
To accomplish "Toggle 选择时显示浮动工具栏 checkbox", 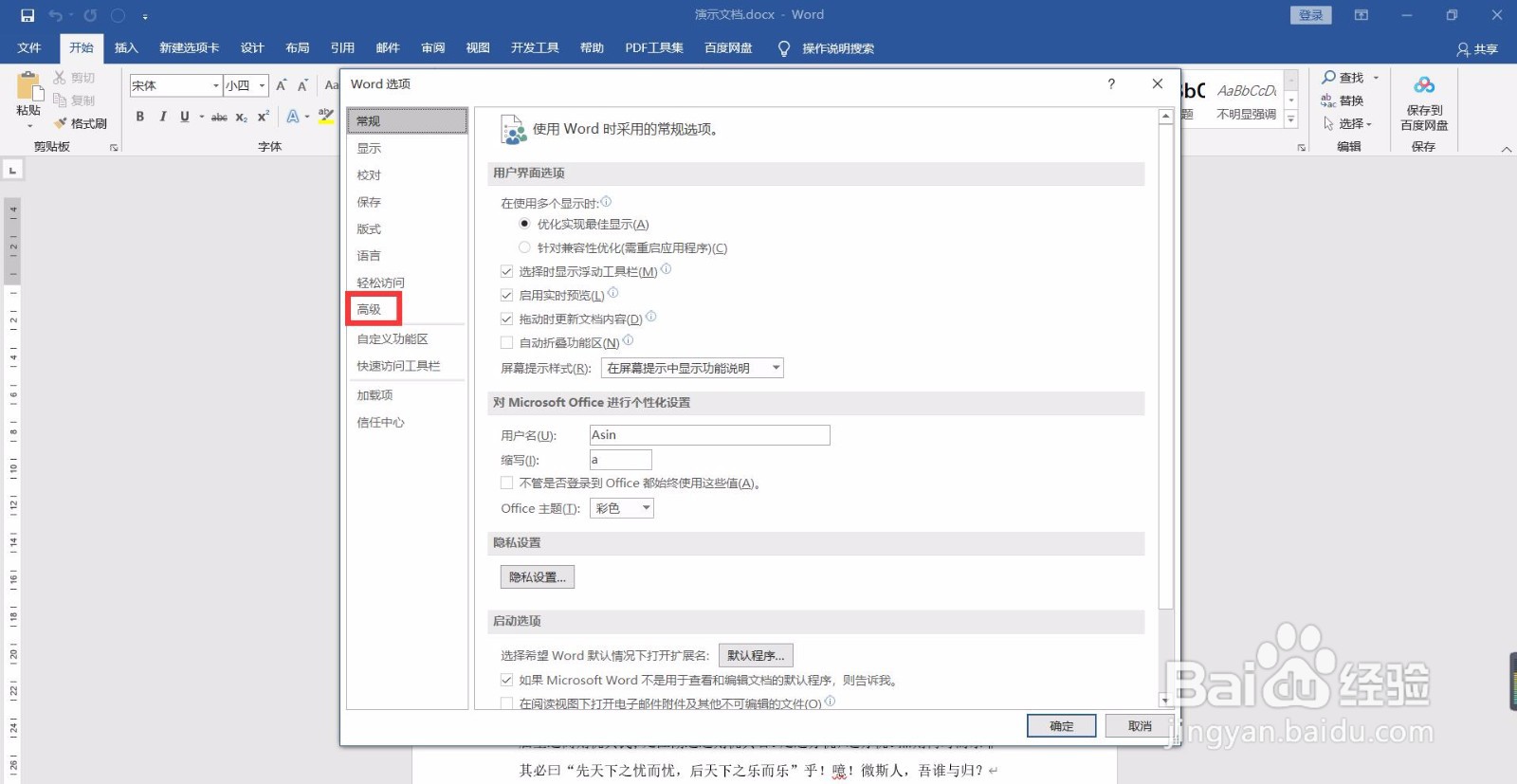I will coord(507,271).
